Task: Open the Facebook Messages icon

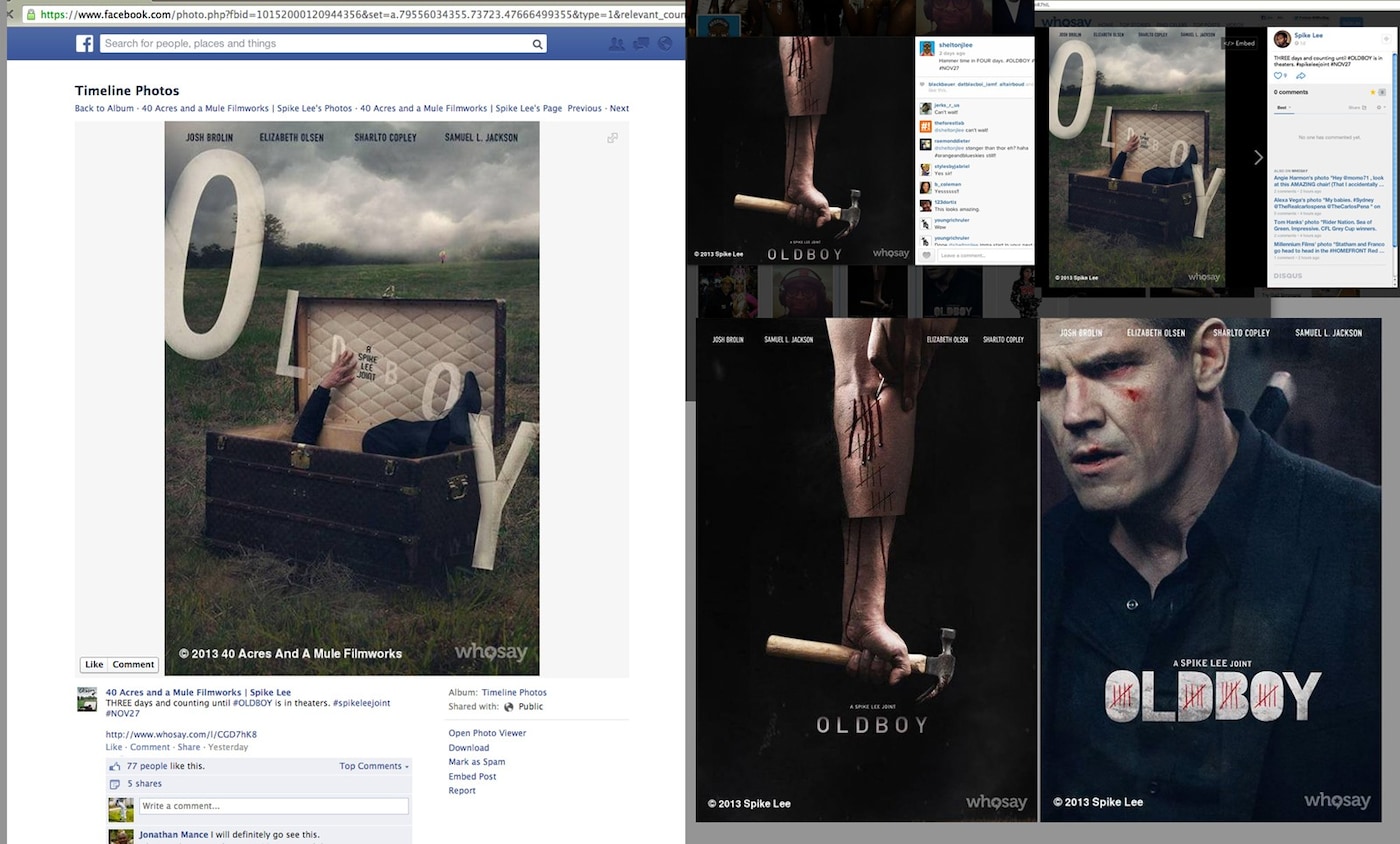Action: pyautogui.click(x=640, y=44)
